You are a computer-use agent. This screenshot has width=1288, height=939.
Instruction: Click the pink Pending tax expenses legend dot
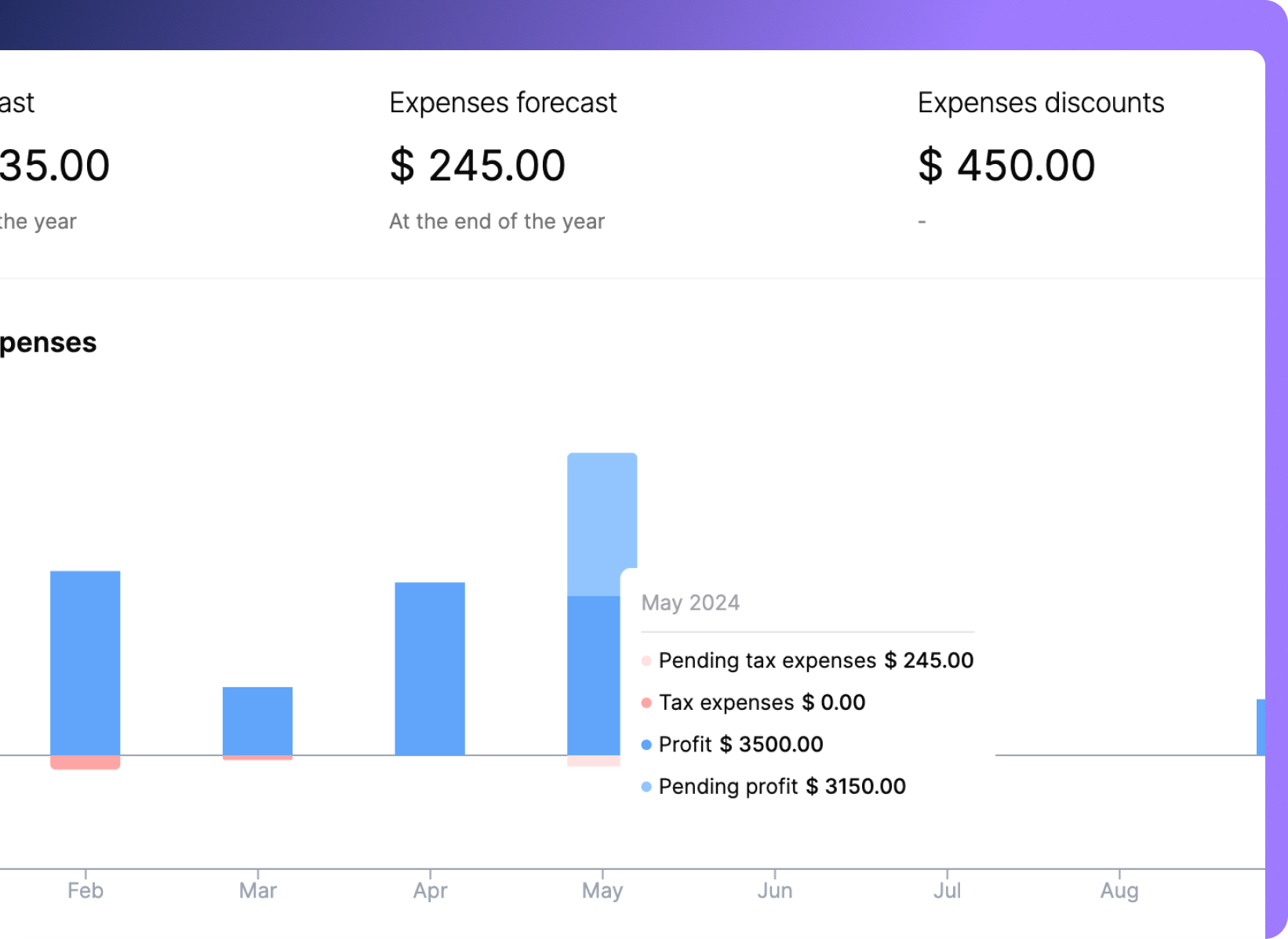point(646,661)
